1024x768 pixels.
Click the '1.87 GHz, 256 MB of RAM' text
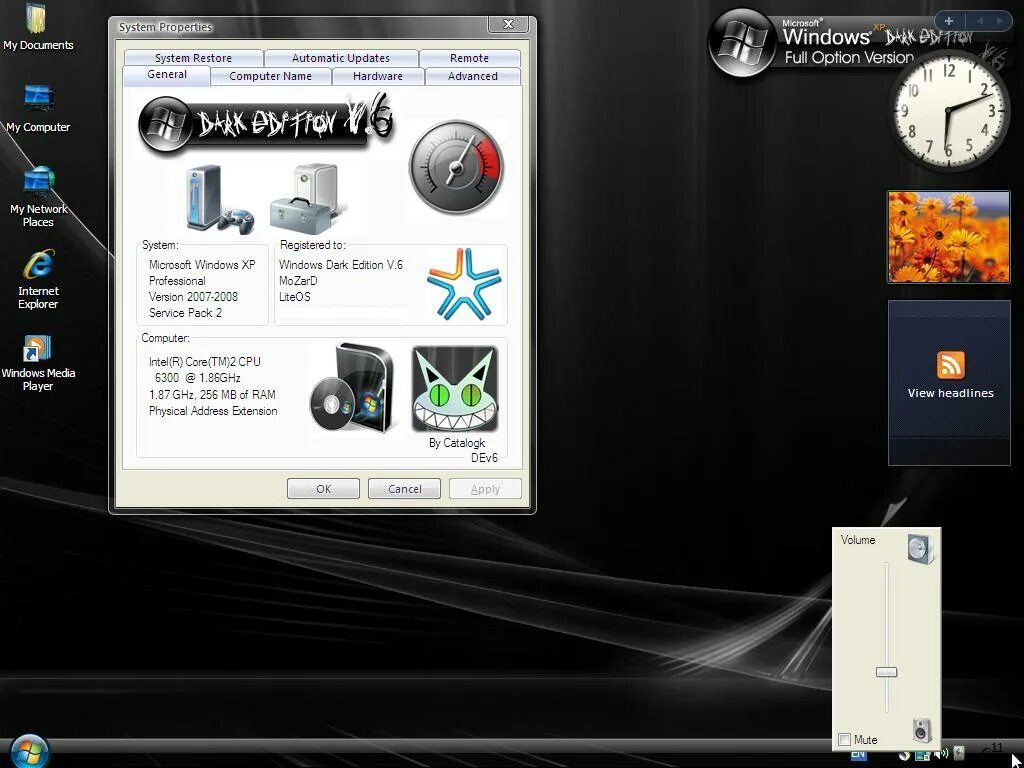click(212, 394)
